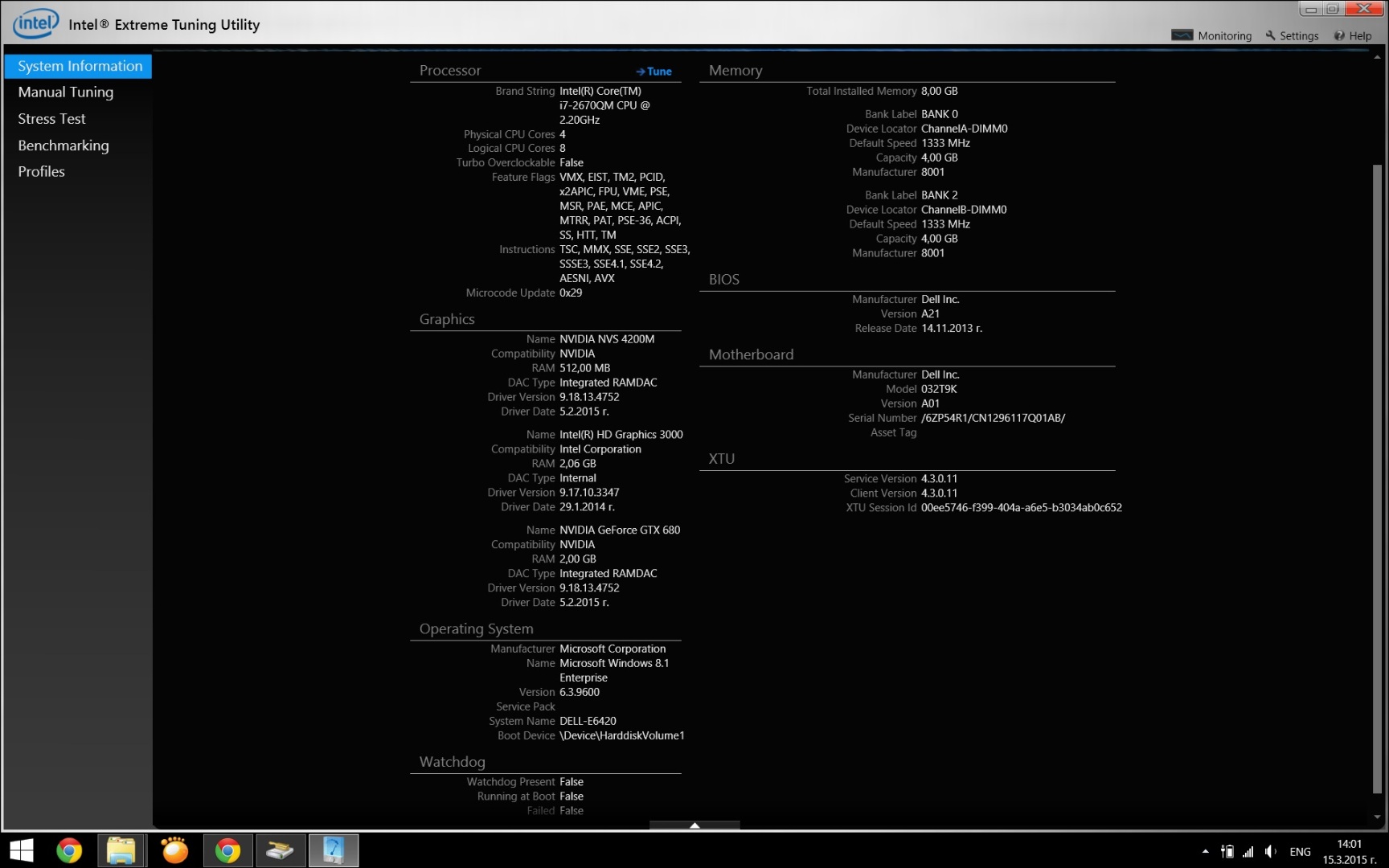Click the BIOS release date '14.11.2013 r.'
The image size is (1389, 868).
tap(951, 329)
